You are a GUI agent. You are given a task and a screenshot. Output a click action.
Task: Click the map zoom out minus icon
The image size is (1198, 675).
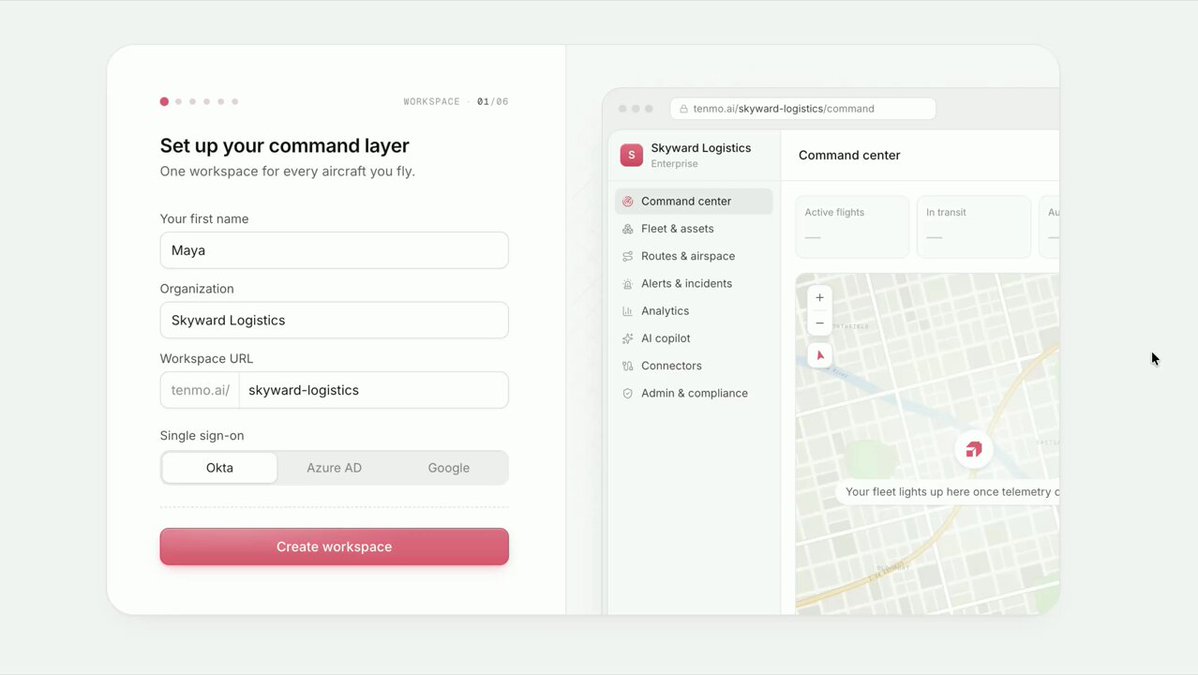tap(820, 323)
